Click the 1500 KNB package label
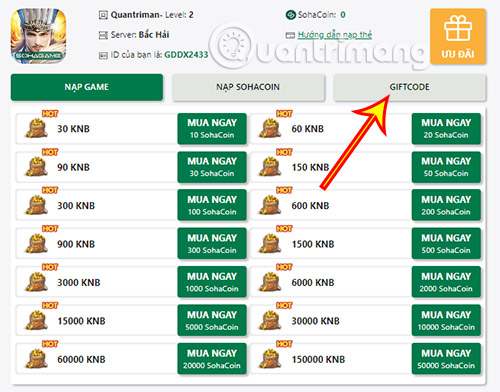The height and width of the screenshot is (392, 500). 313,244
